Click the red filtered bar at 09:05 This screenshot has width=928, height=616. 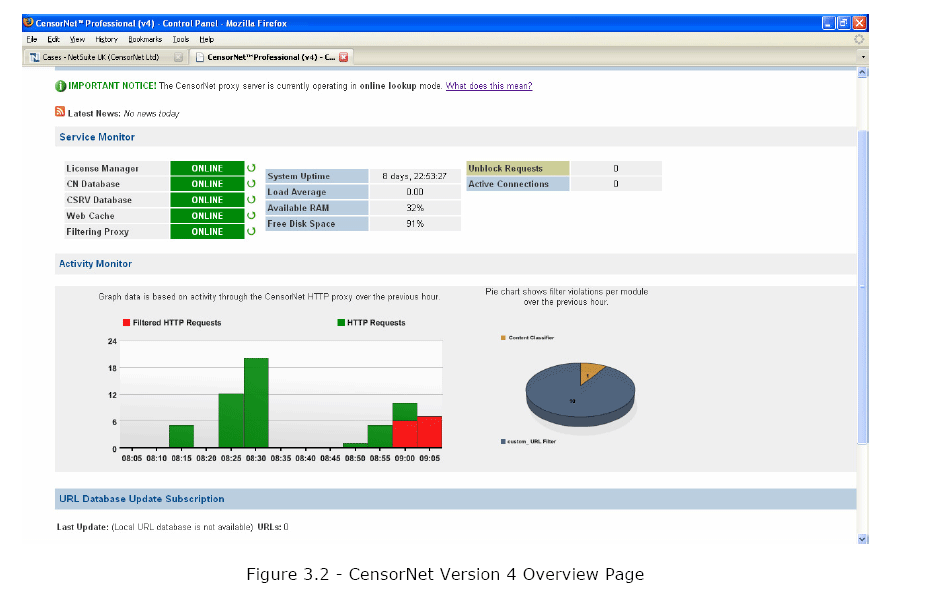430,432
